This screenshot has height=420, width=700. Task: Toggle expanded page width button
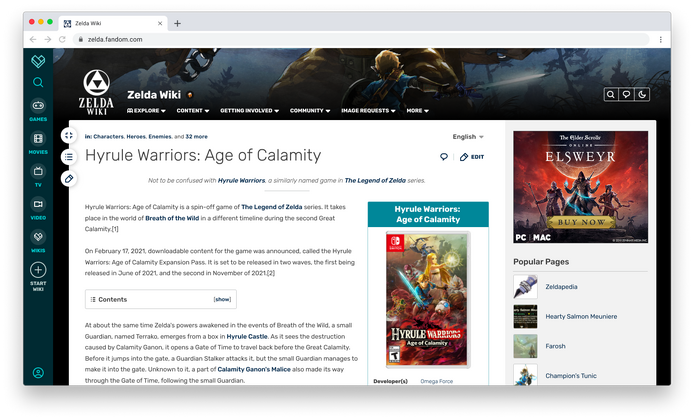69,135
